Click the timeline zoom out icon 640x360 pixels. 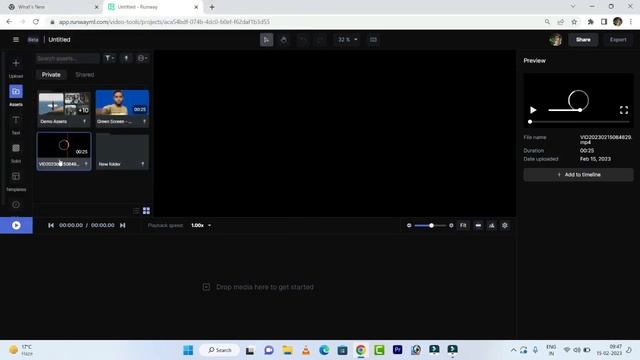click(409, 225)
